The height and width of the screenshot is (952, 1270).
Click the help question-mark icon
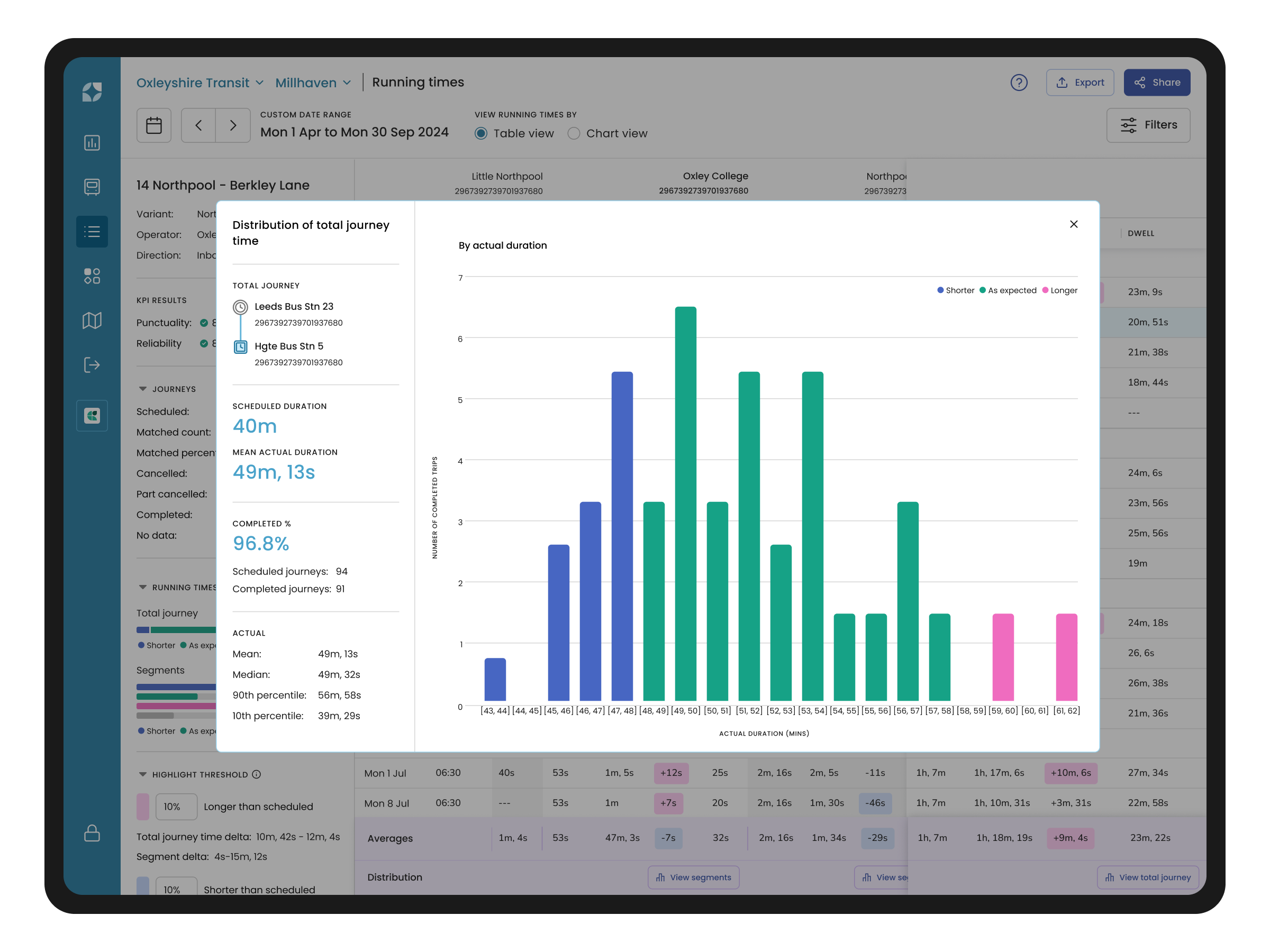[1020, 83]
